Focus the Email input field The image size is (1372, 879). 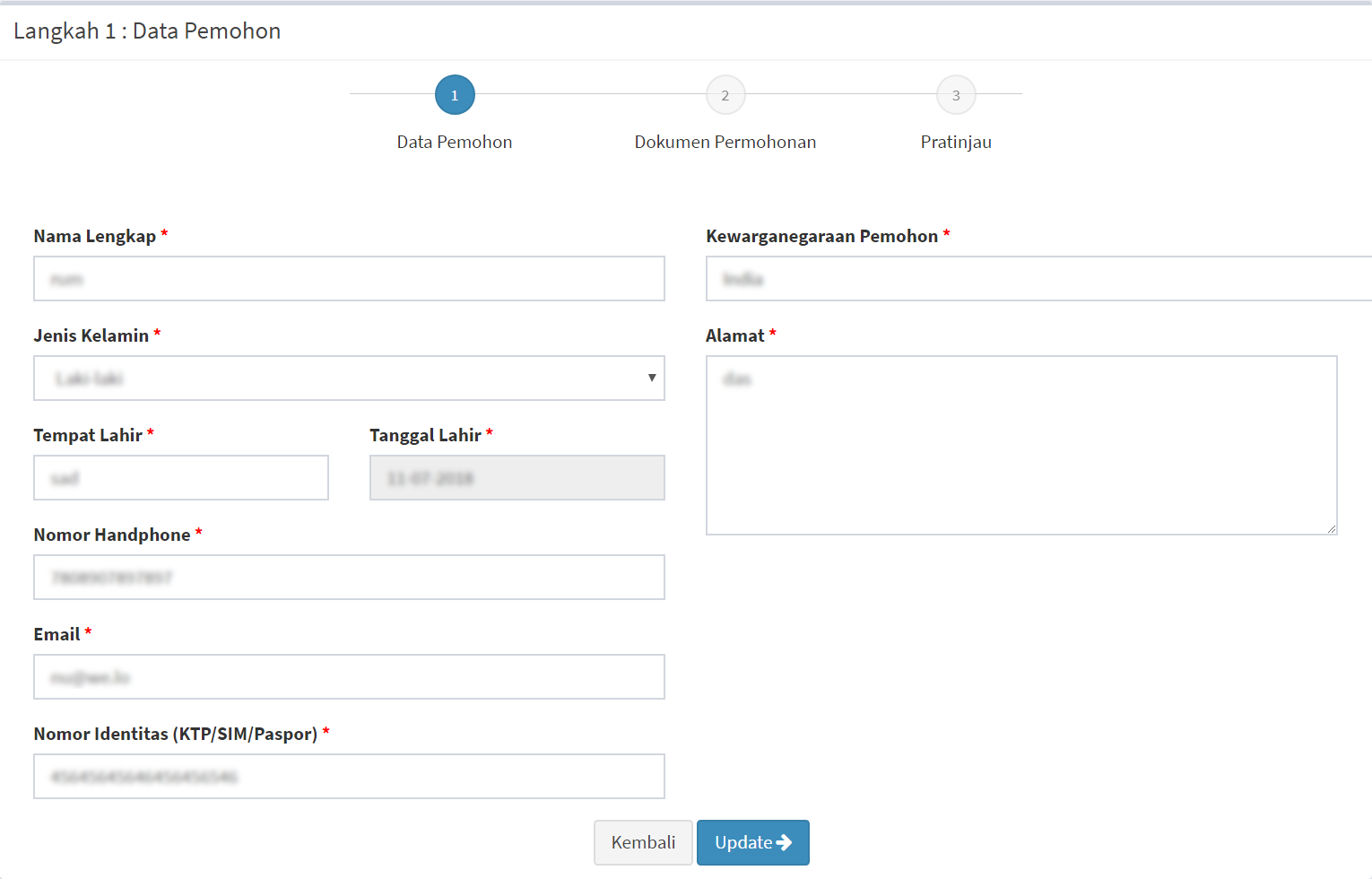click(x=349, y=677)
